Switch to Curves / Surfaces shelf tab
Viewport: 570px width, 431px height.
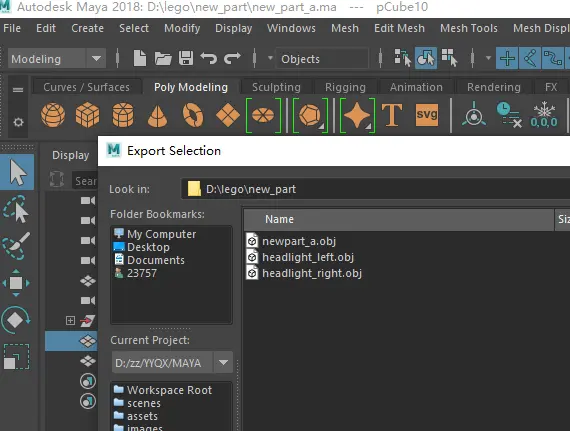pos(86,87)
